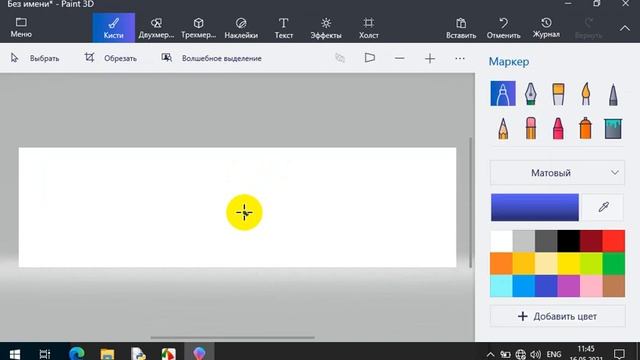Pick the Watercolor brush tool

coord(586,93)
